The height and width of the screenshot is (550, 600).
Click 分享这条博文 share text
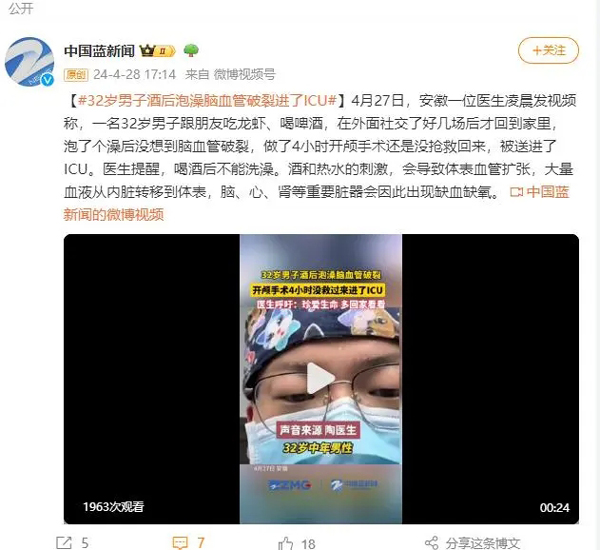(483, 543)
